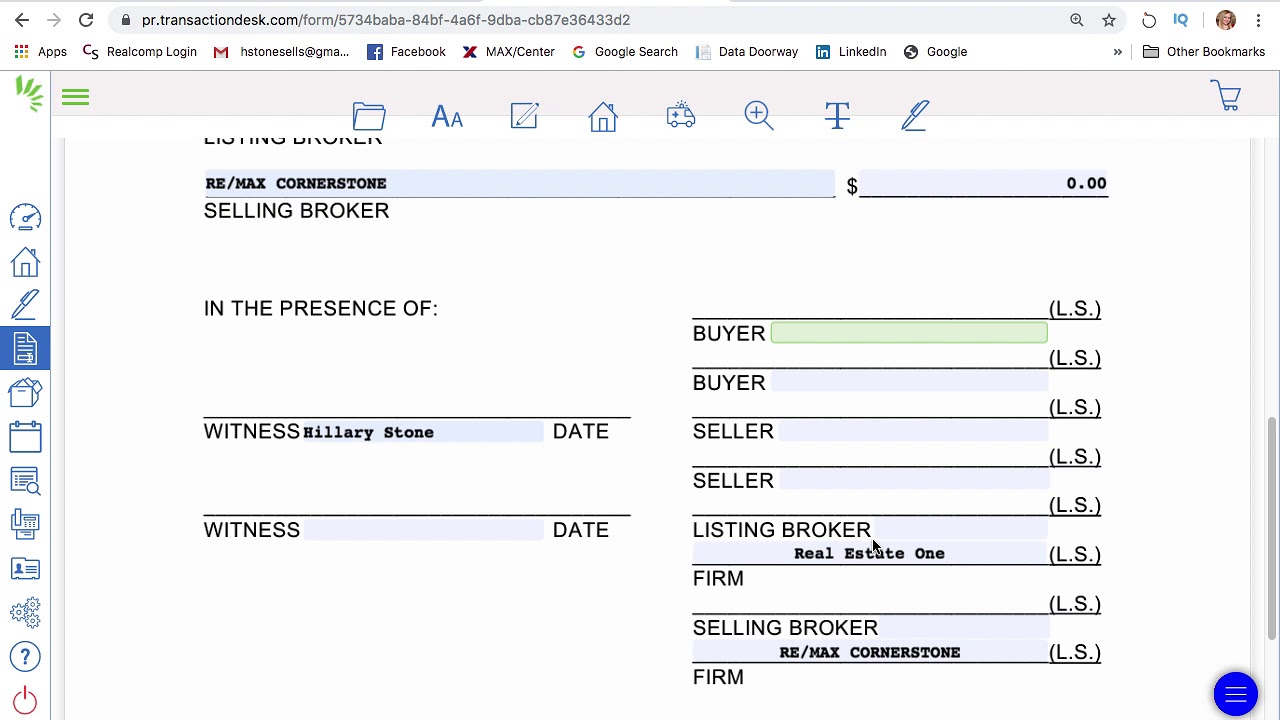Open the hamburger menu in the top bar
This screenshot has height=720, width=1280.
[75, 97]
